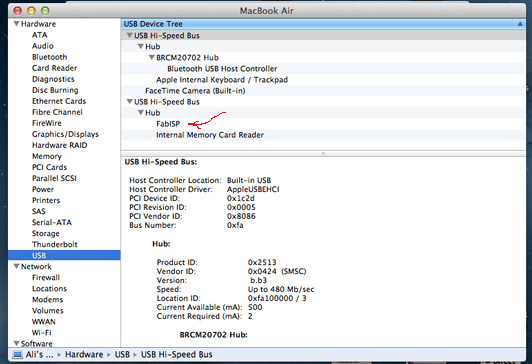The height and width of the screenshot is (364, 532).
Task: Click USB Hi-Speed Bus in path bar
Action: [x=176, y=355]
